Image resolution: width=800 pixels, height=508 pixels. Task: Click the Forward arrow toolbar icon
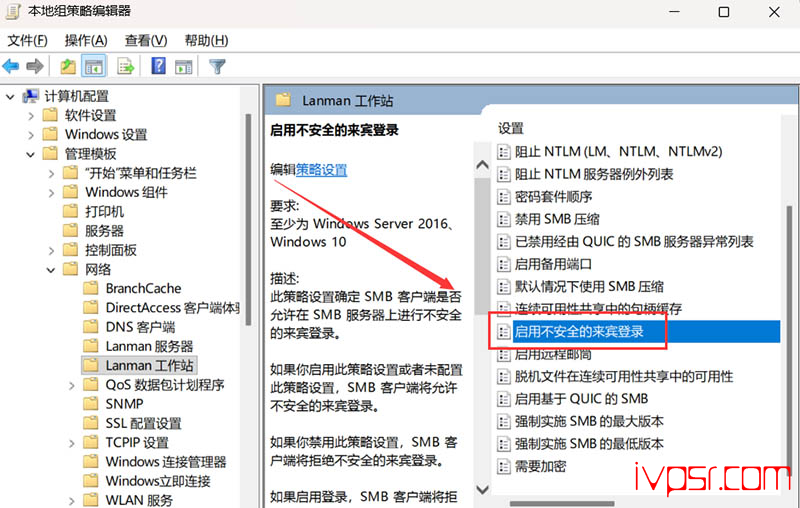pyautogui.click(x=34, y=67)
